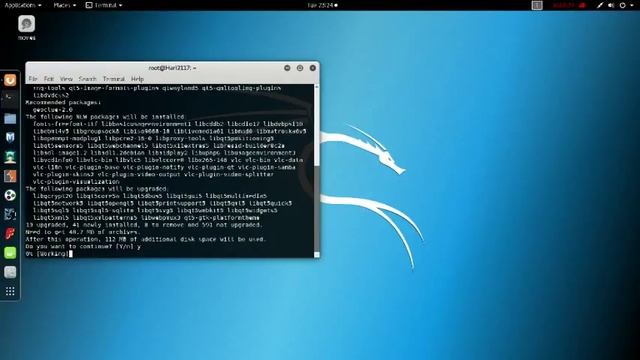Open the volume icon in top bar
This screenshot has width=640, height=360.
(611, 5)
